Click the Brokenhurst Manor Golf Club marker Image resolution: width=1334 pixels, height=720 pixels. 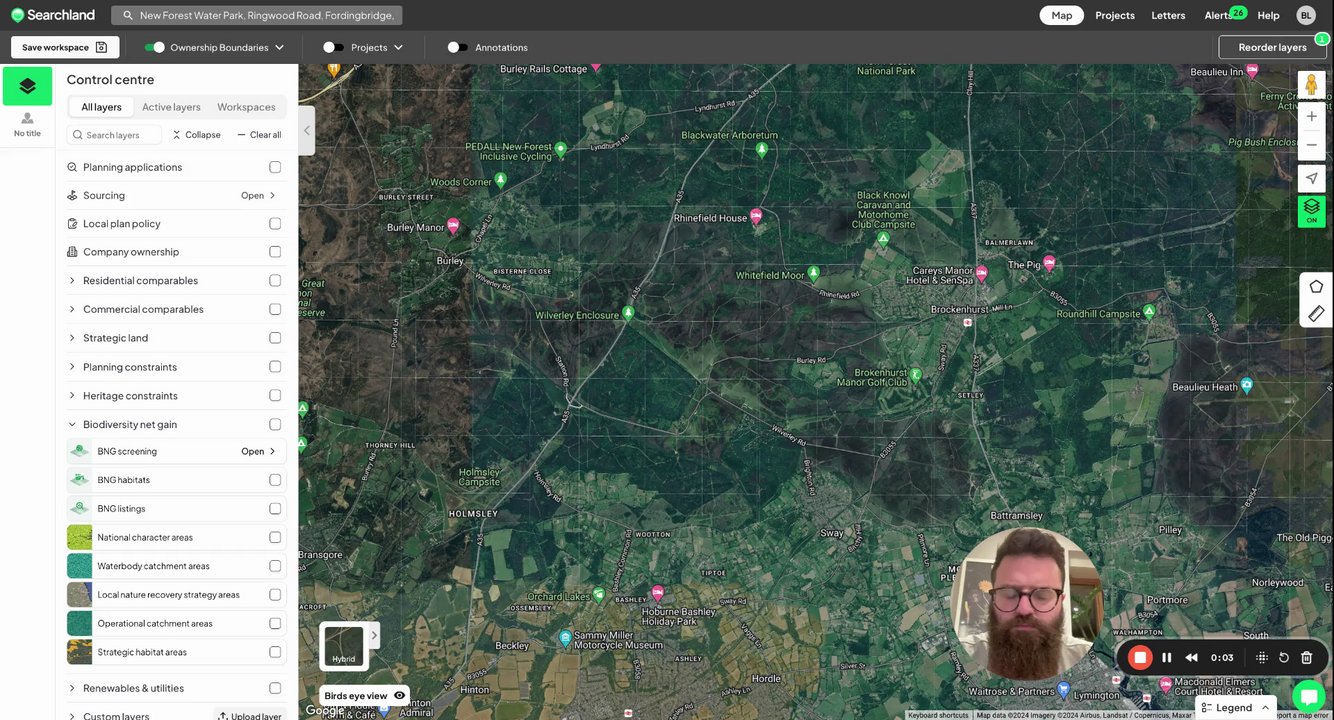(x=914, y=375)
